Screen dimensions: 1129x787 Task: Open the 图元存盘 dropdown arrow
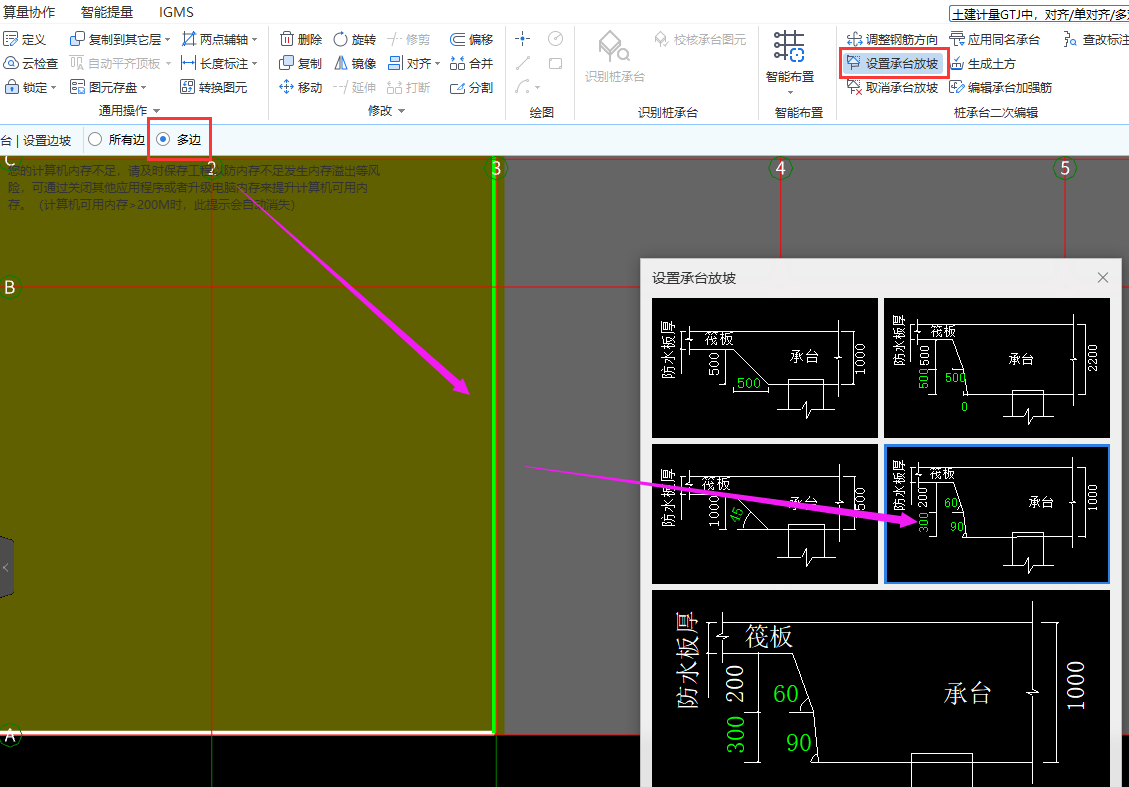pyautogui.click(x=143, y=88)
